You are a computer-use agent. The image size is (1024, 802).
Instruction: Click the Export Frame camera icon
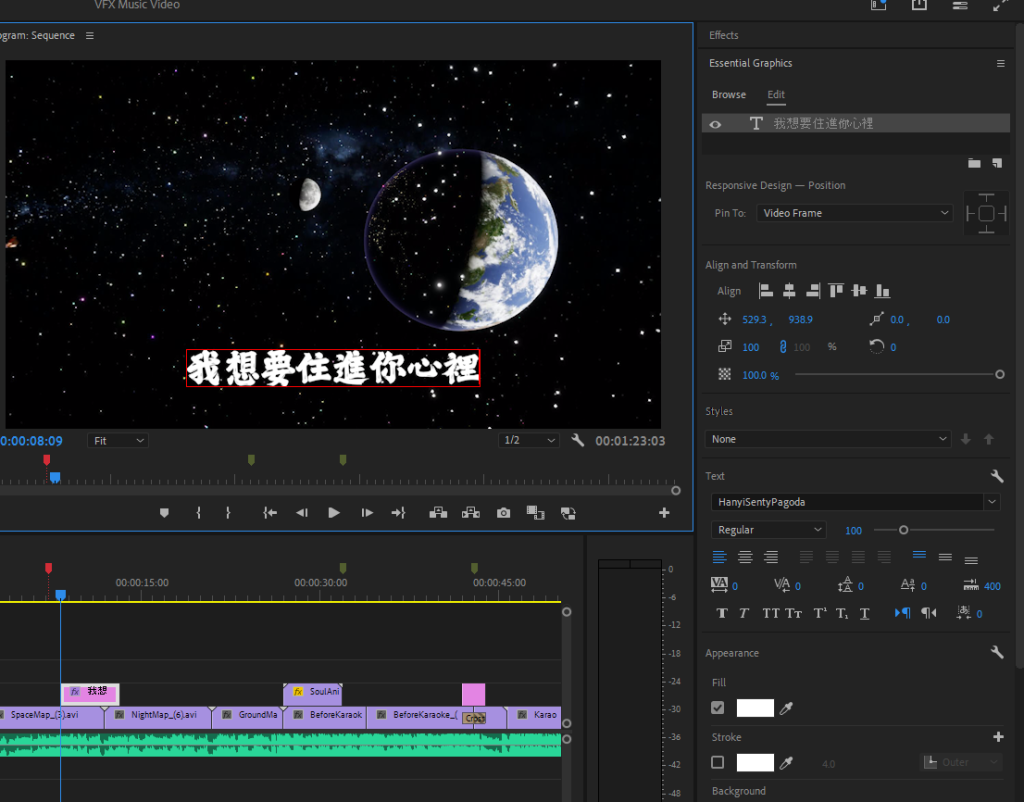tap(503, 513)
